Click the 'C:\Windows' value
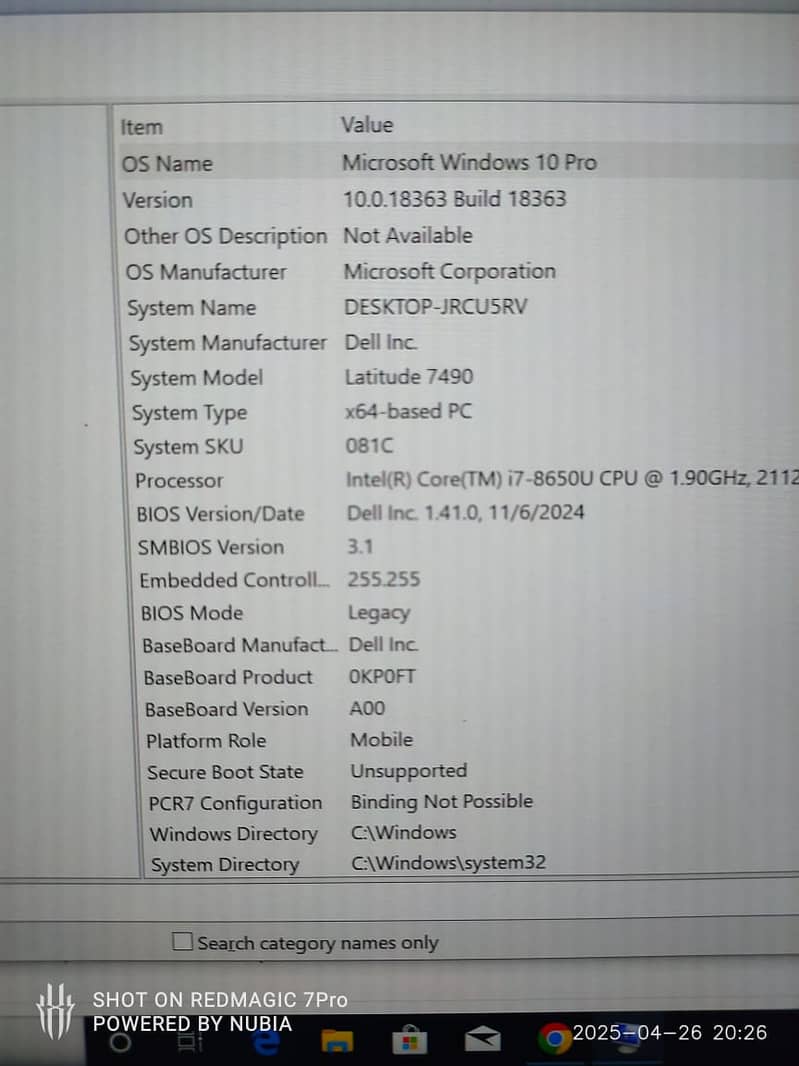The width and height of the screenshot is (799, 1066). click(404, 833)
